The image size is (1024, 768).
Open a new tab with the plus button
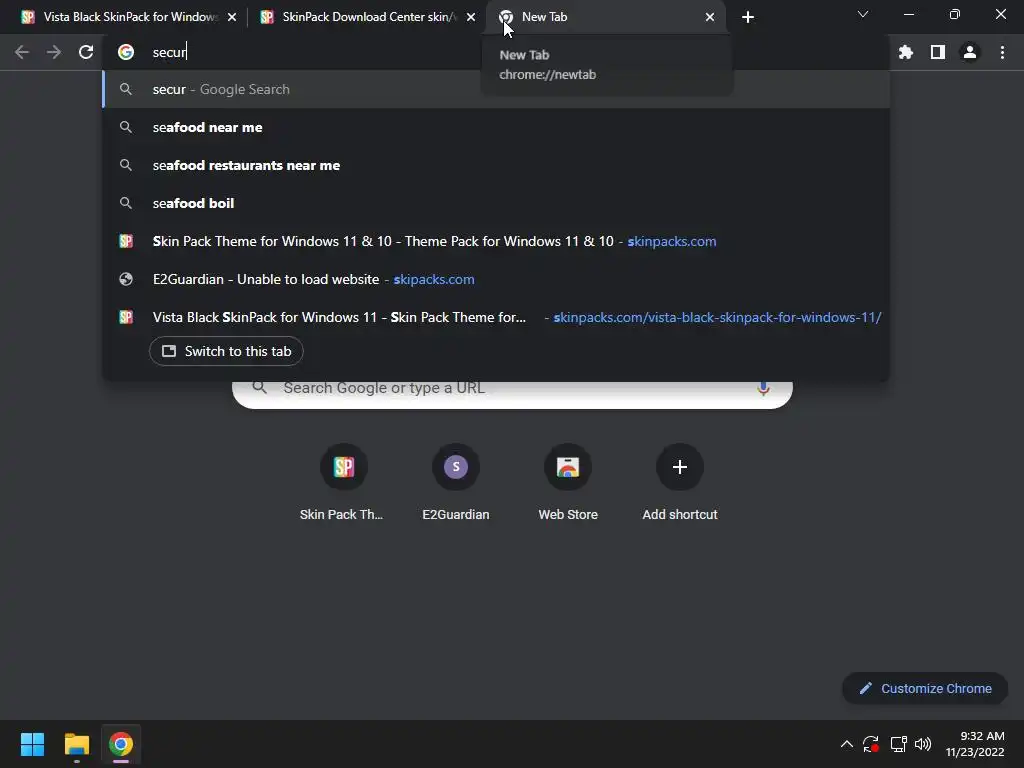click(x=748, y=17)
